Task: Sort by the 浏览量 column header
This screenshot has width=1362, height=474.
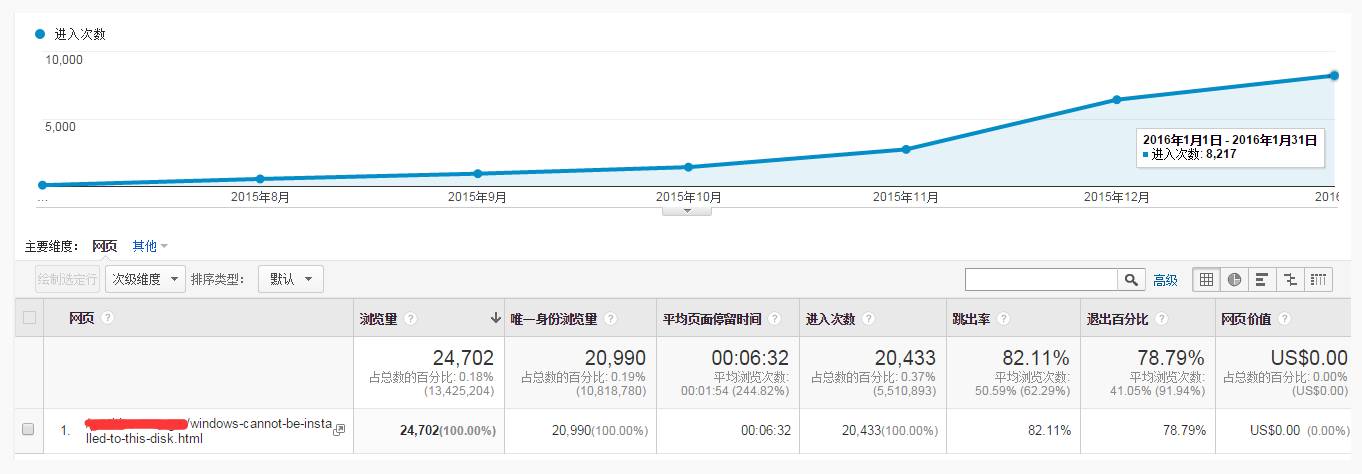Action: coord(378,319)
